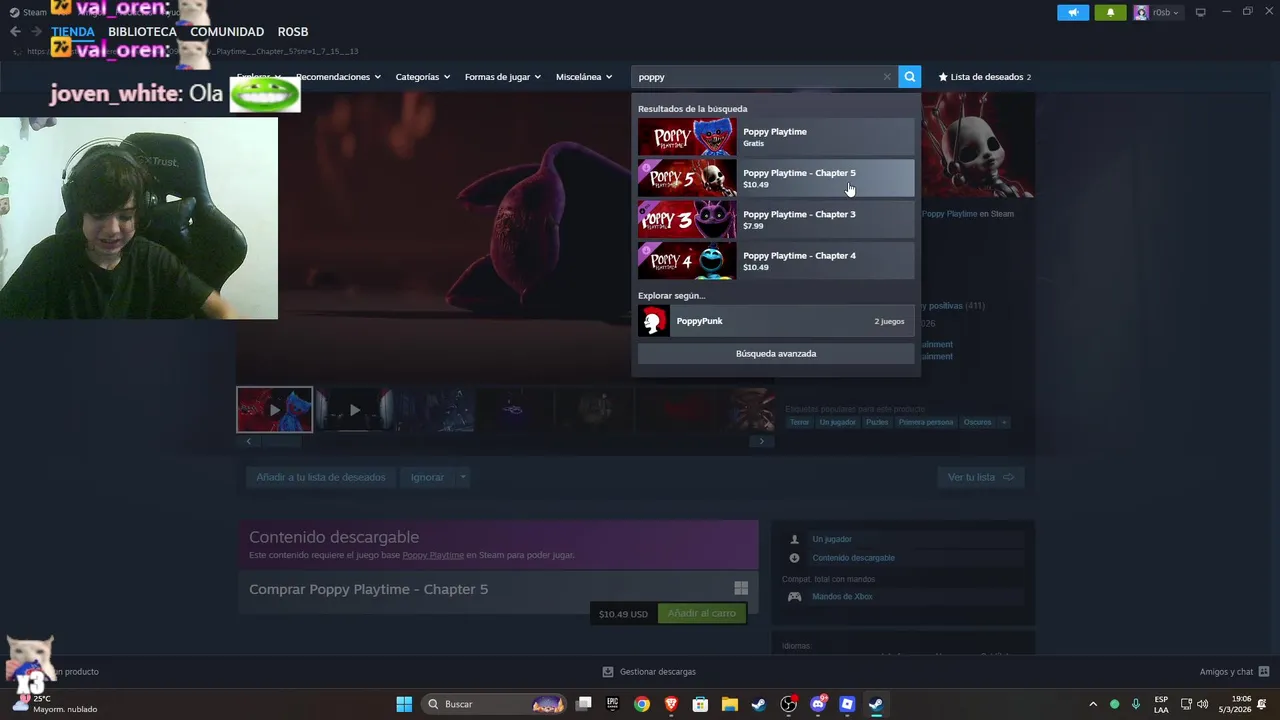Open Brave browser from the taskbar
Viewport: 1280px width, 720px height.
pos(671,704)
